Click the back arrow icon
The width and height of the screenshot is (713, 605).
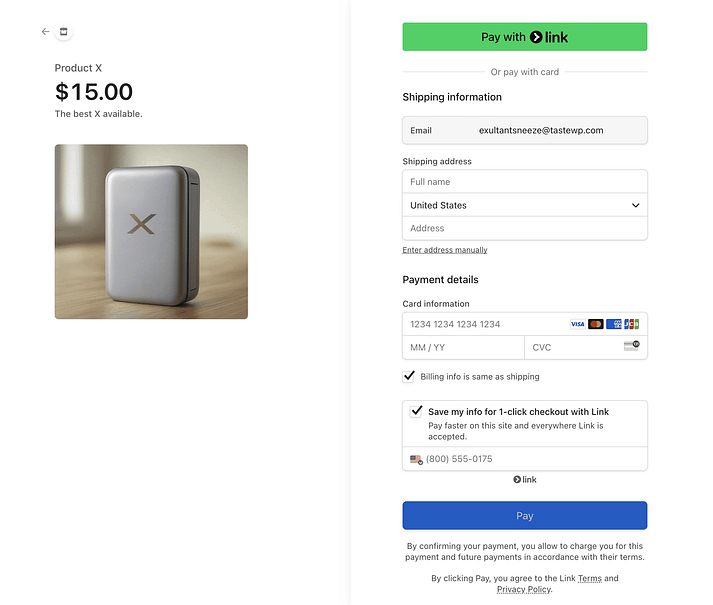tap(45, 32)
